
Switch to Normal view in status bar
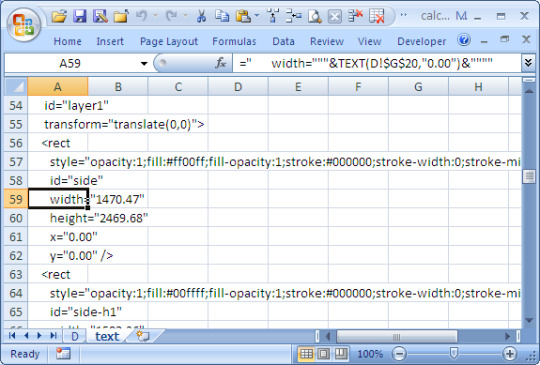pyautogui.click(x=306, y=353)
